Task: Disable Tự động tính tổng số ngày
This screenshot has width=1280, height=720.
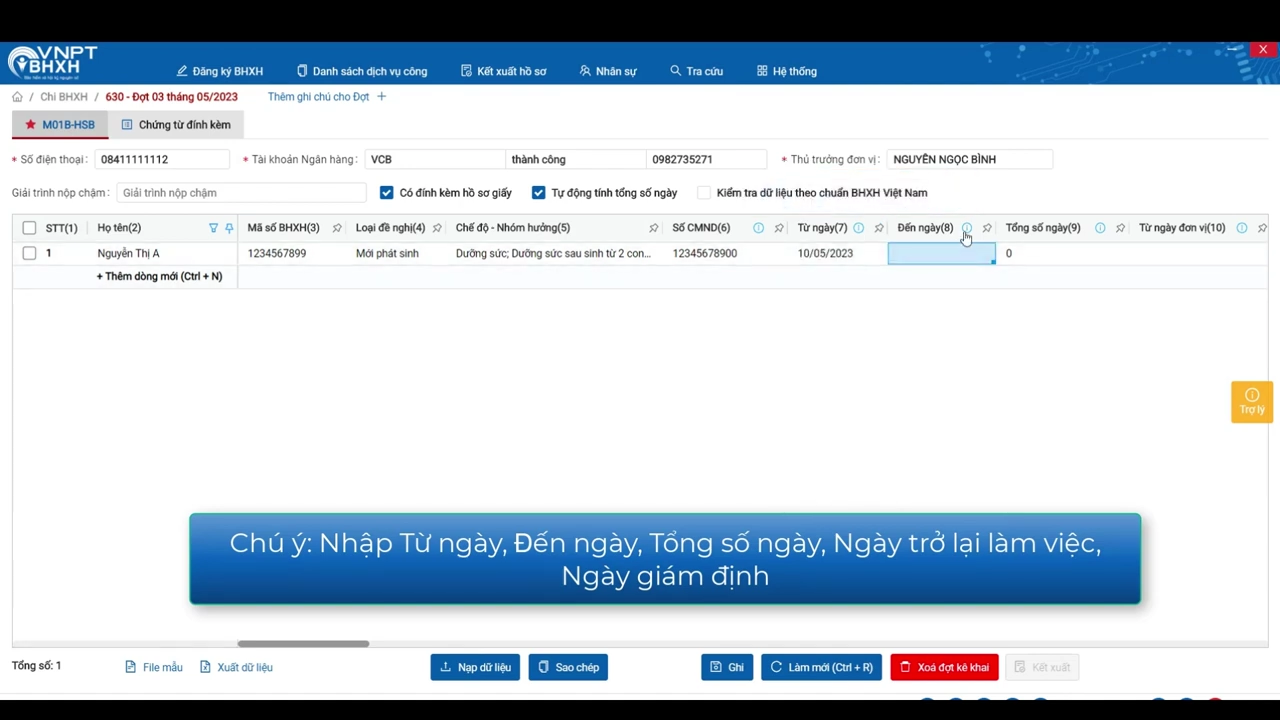Action: pos(539,193)
